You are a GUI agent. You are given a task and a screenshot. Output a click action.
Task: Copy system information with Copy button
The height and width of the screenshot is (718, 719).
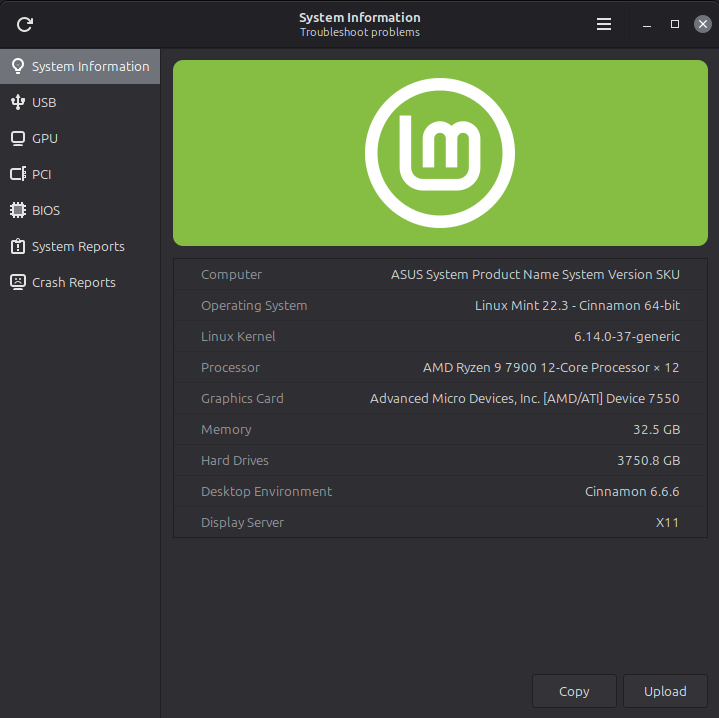tap(574, 691)
